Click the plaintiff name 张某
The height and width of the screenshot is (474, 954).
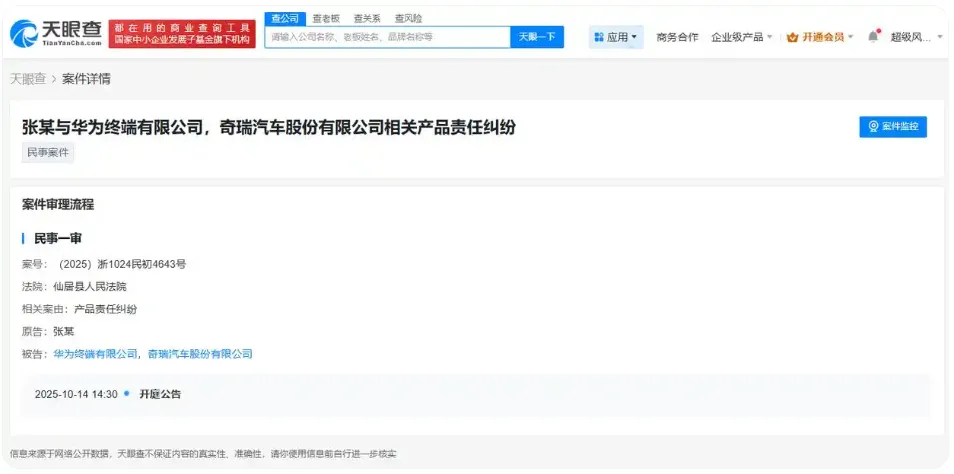tap(63, 332)
